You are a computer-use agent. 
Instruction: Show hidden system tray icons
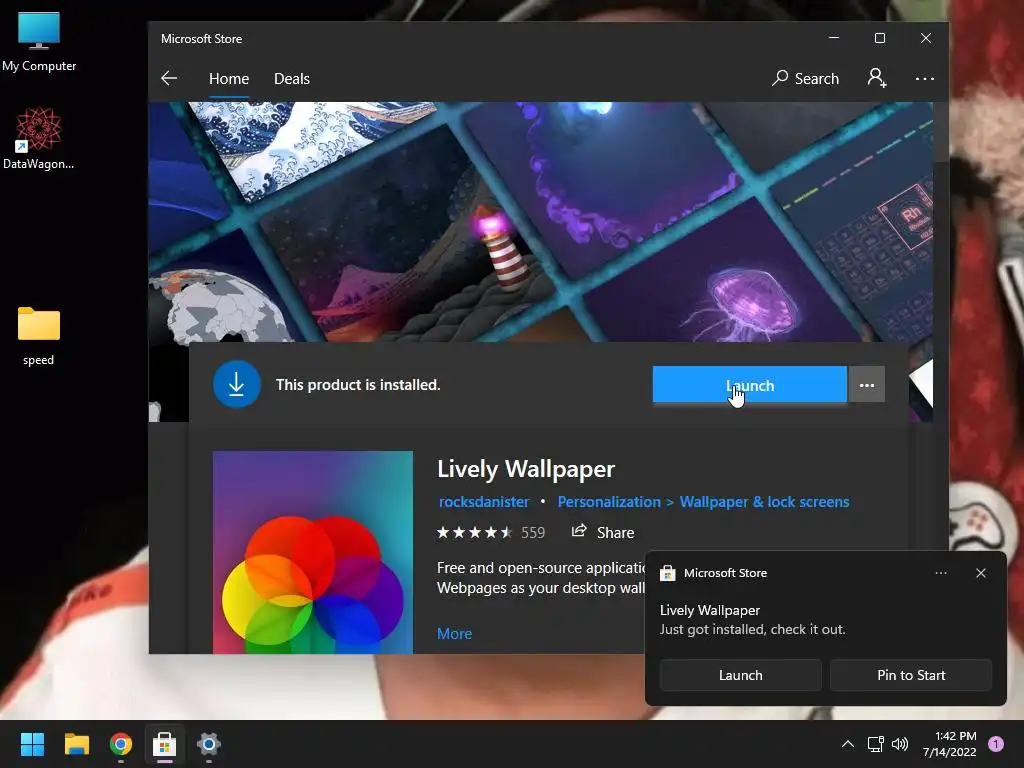(x=847, y=744)
